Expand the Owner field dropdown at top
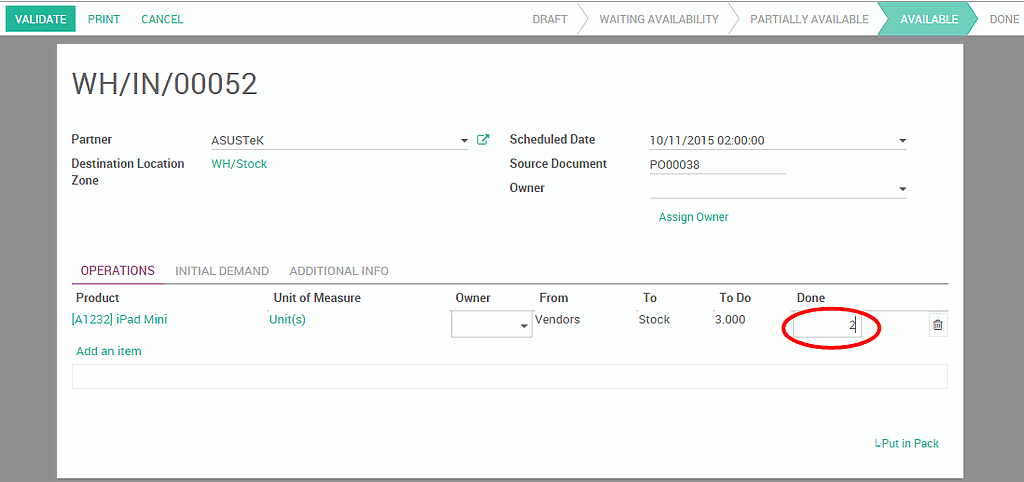 [x=902, y=189]
